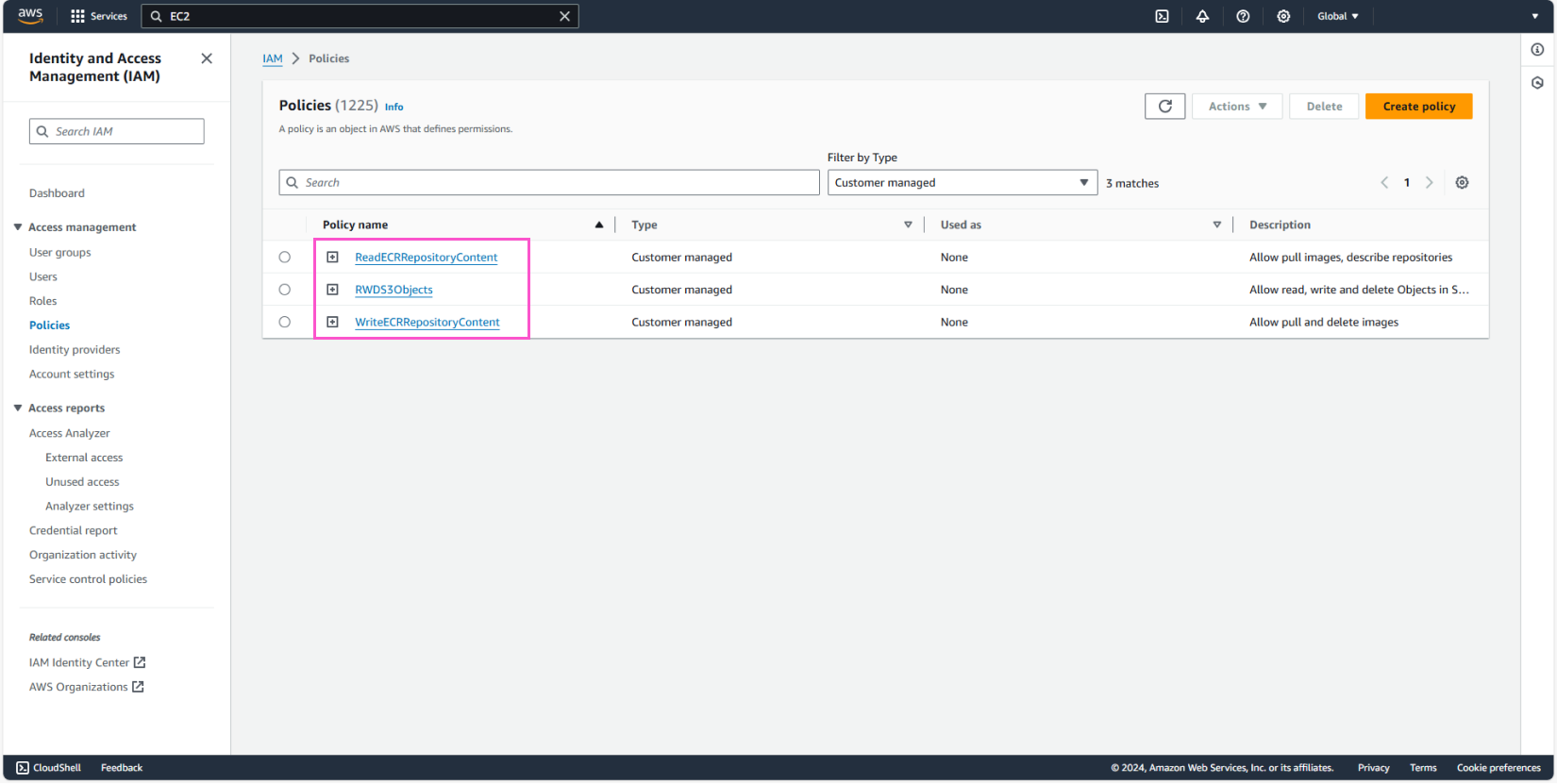Open the Services grid menu

[99, 16]
